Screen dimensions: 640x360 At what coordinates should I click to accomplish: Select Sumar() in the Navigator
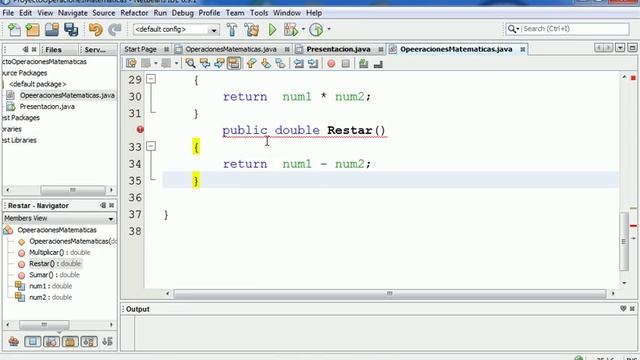(54, 275)
